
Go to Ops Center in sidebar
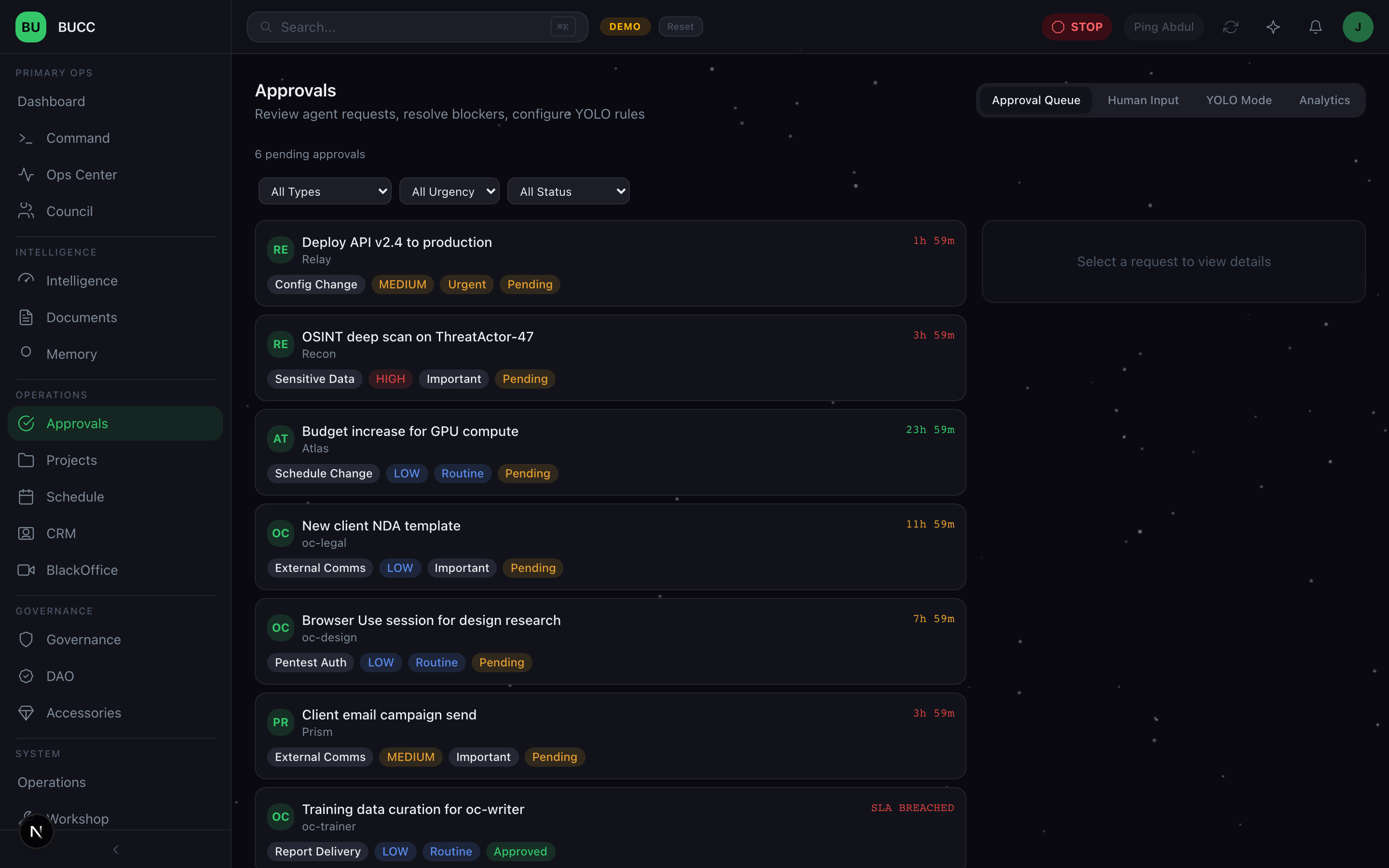click(x=82, y=175)
